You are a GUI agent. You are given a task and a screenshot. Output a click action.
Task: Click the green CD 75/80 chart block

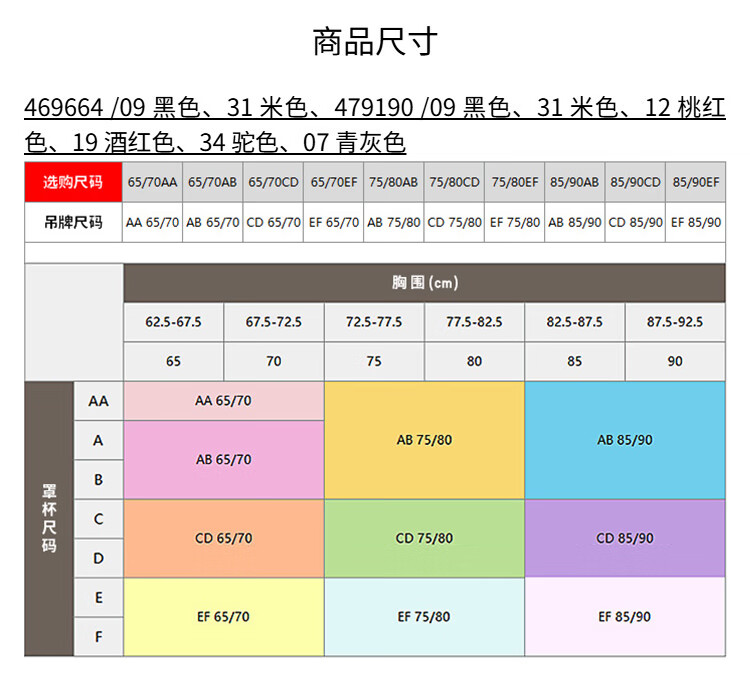click(x=424, y=538)
